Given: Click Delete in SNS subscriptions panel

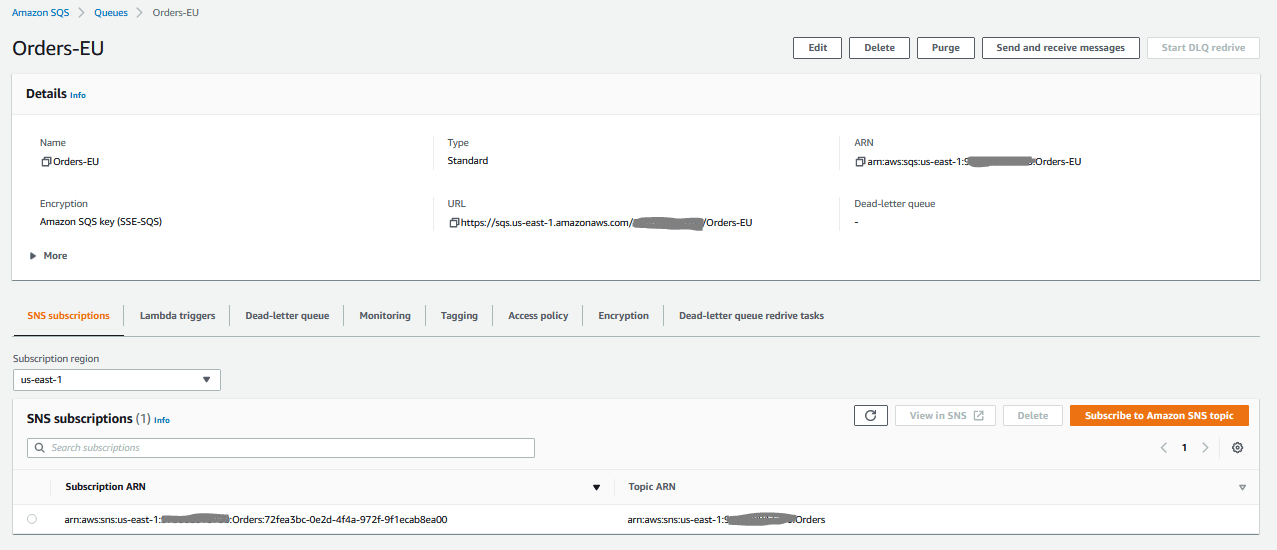Looking at the screenshot, I should [x=1033, y=416].
